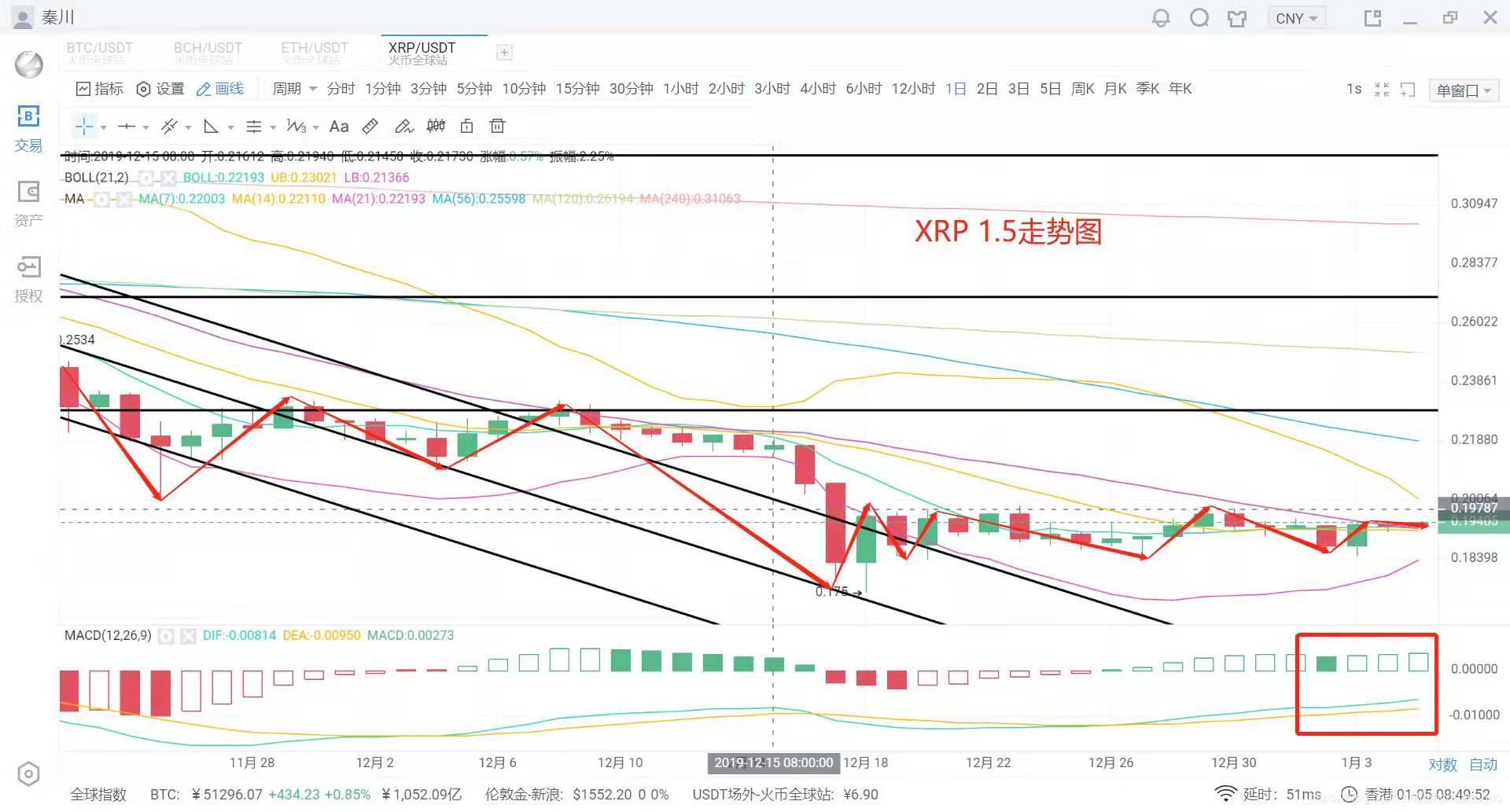Select the Aa text annotation tool

[339, 126]
